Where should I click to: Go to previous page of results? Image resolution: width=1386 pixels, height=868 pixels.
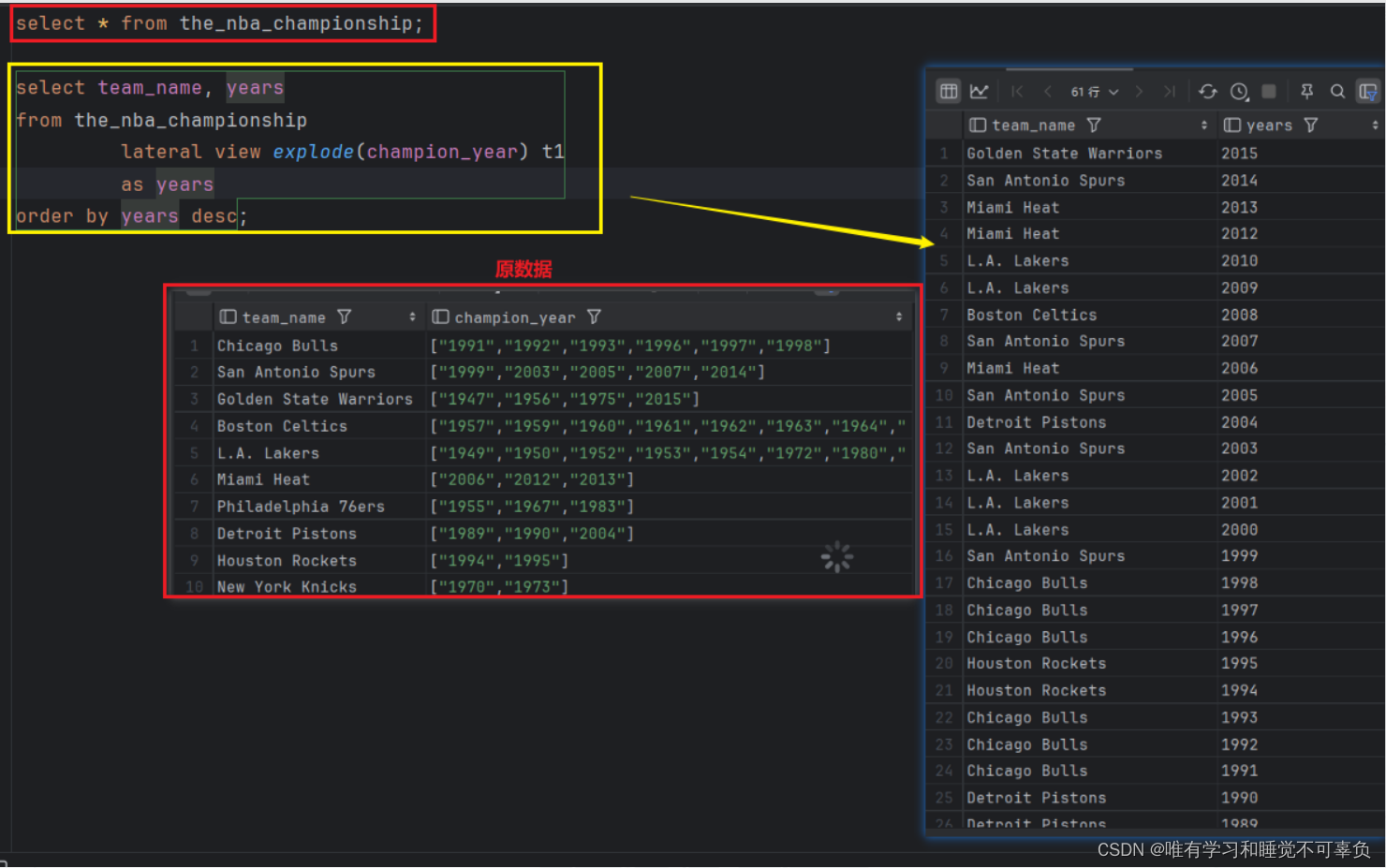(1048, 91)
